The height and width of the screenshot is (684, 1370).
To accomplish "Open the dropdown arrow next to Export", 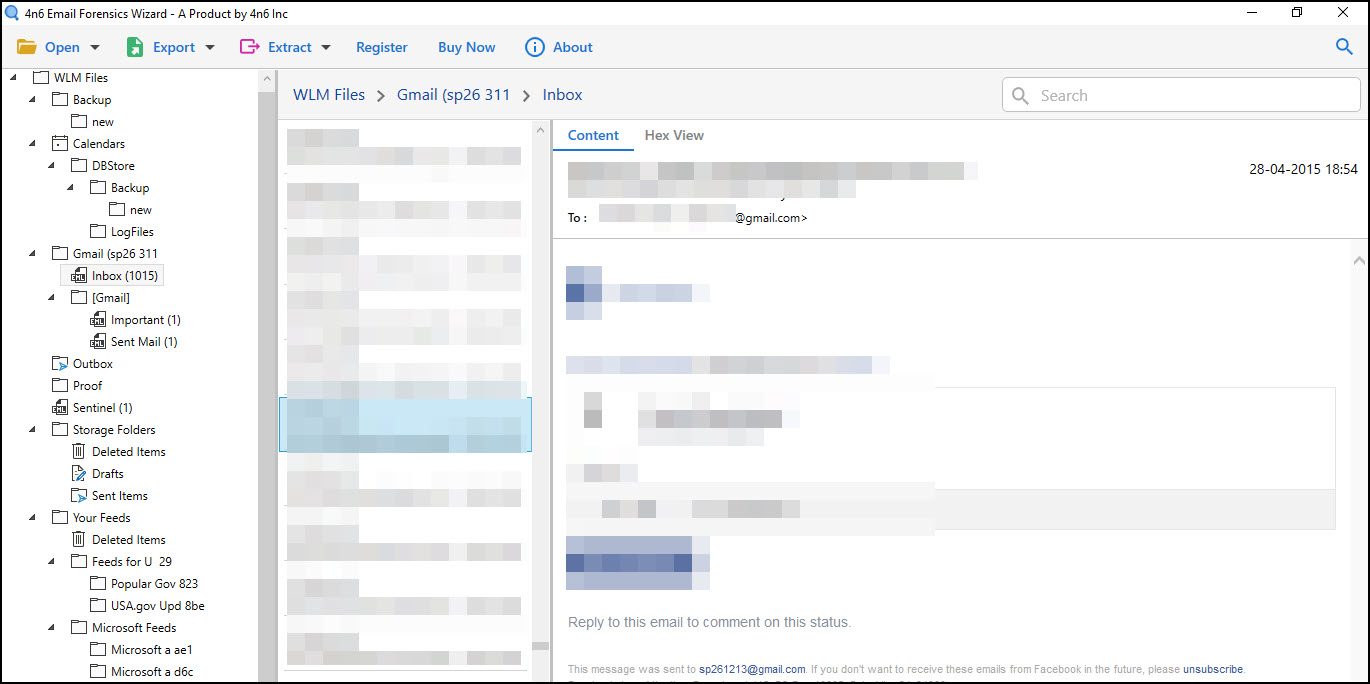I will click(210, 47).
